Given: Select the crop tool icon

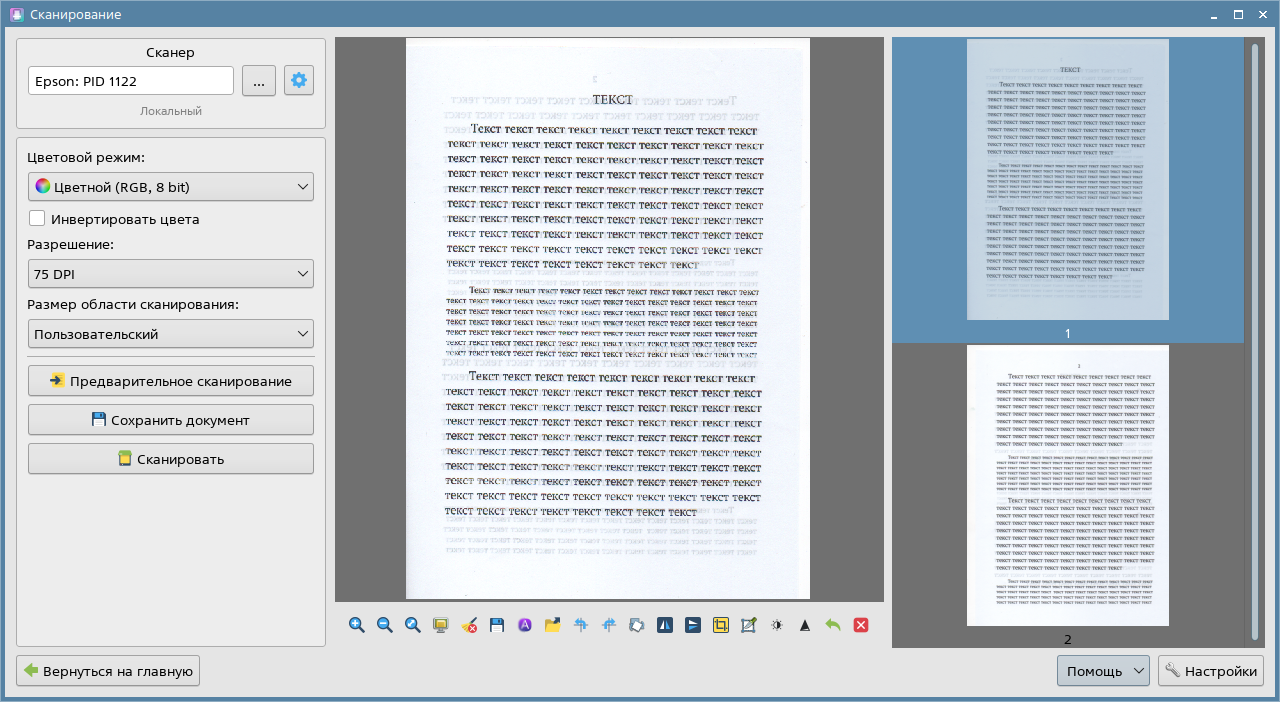Looking at the screenshot, I should pos(721,625).
